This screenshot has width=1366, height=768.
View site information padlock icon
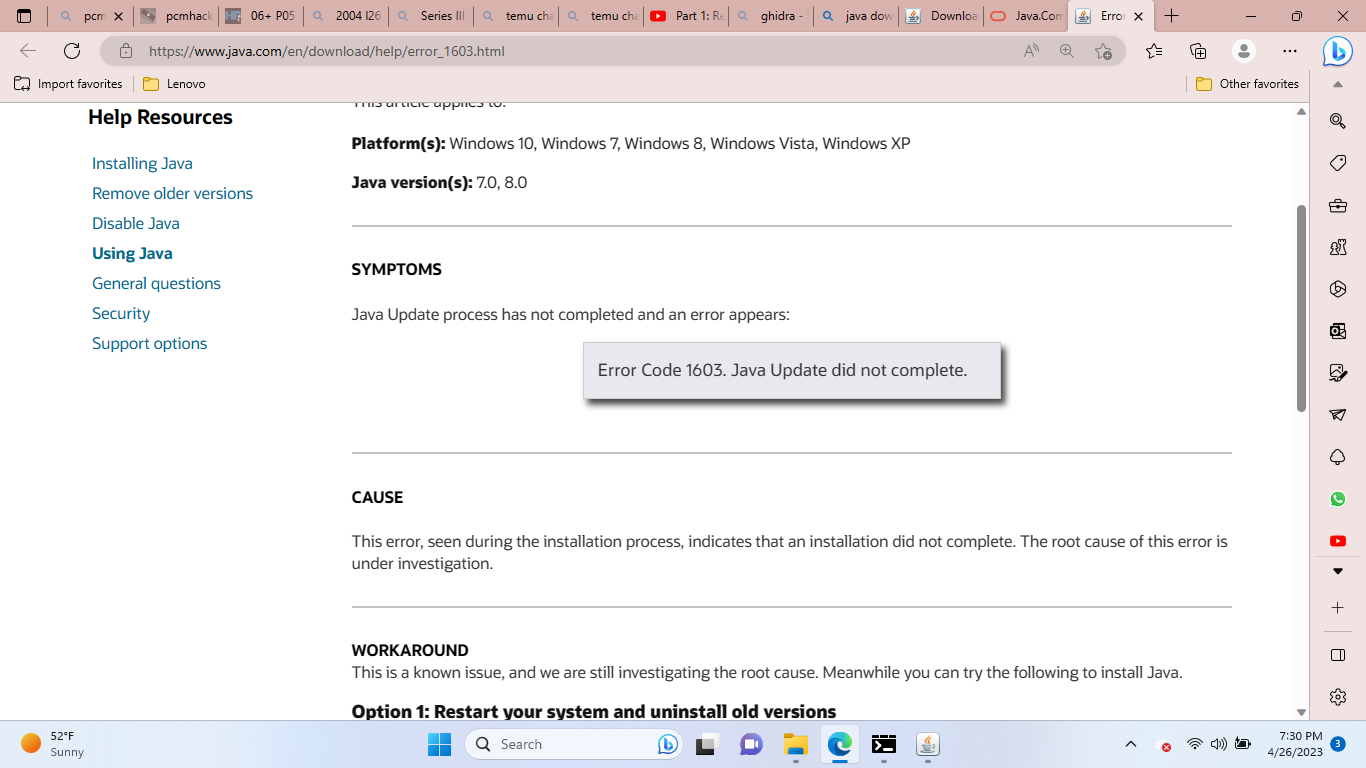point(125,51)
